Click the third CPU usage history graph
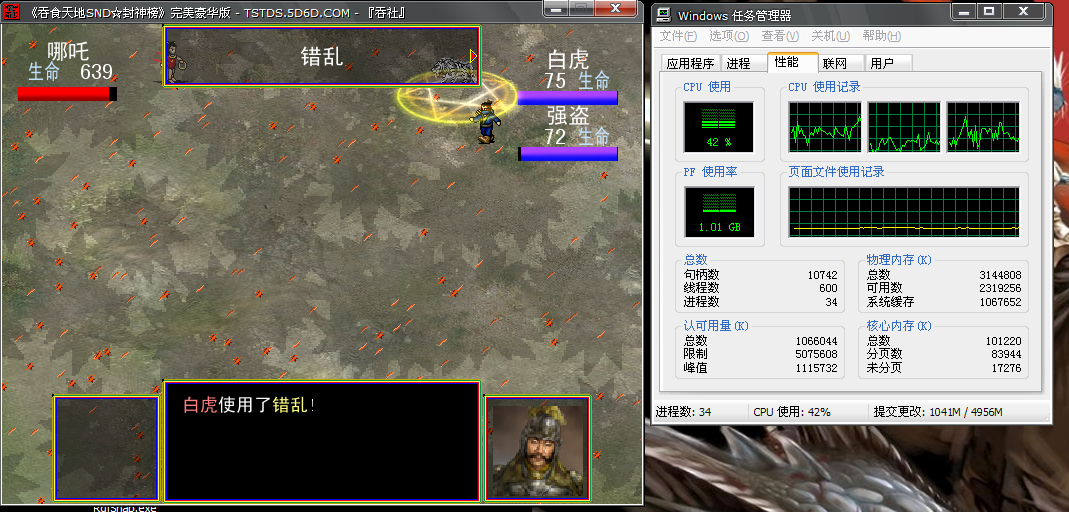Viewport: 1069px width, 512px height. pyautogui.click(x=983, y=127)
